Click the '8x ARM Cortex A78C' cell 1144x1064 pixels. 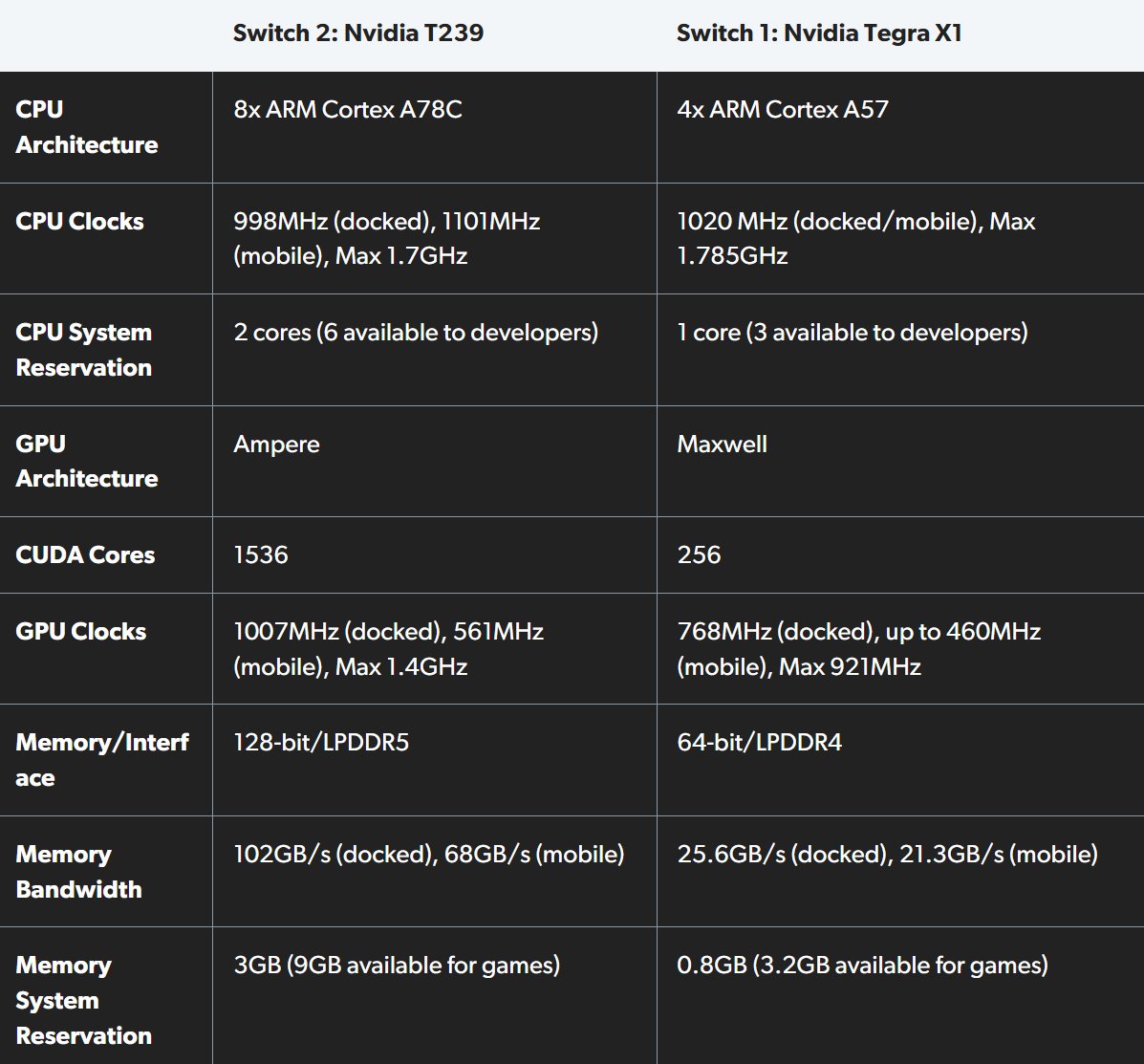348,110
